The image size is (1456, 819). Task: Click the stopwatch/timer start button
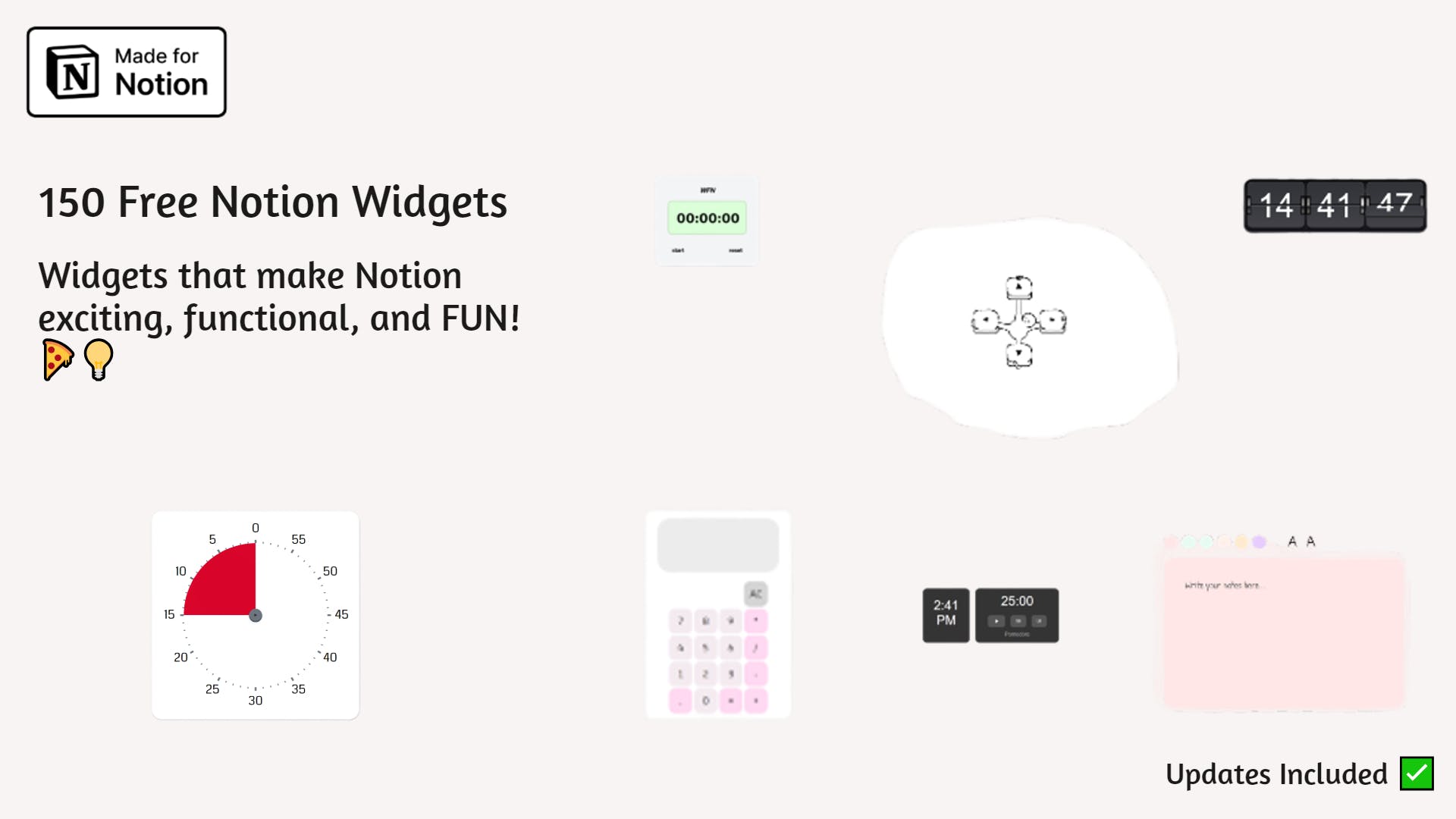coord(677,250)
